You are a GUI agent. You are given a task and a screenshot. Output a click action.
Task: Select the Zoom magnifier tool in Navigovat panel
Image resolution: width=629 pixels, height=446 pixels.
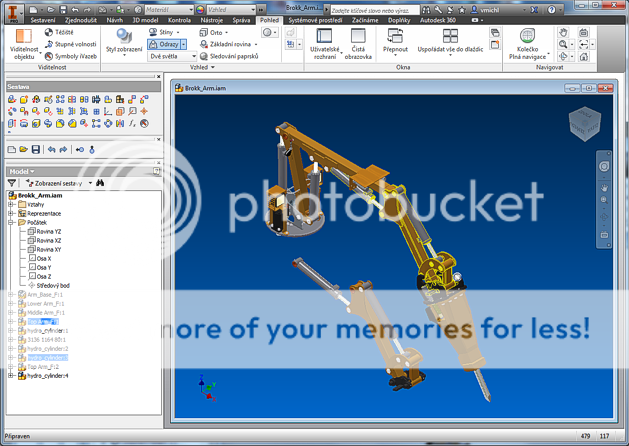563,45
